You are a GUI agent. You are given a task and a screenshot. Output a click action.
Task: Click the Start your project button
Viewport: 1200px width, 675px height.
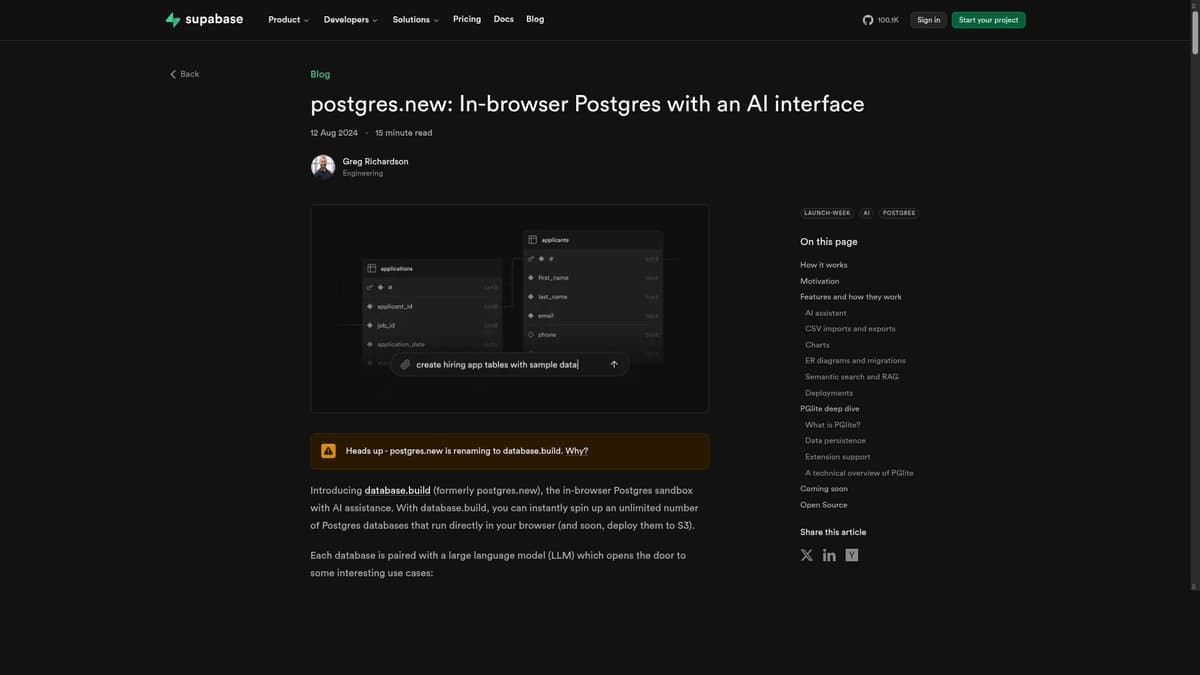[988, 19]
